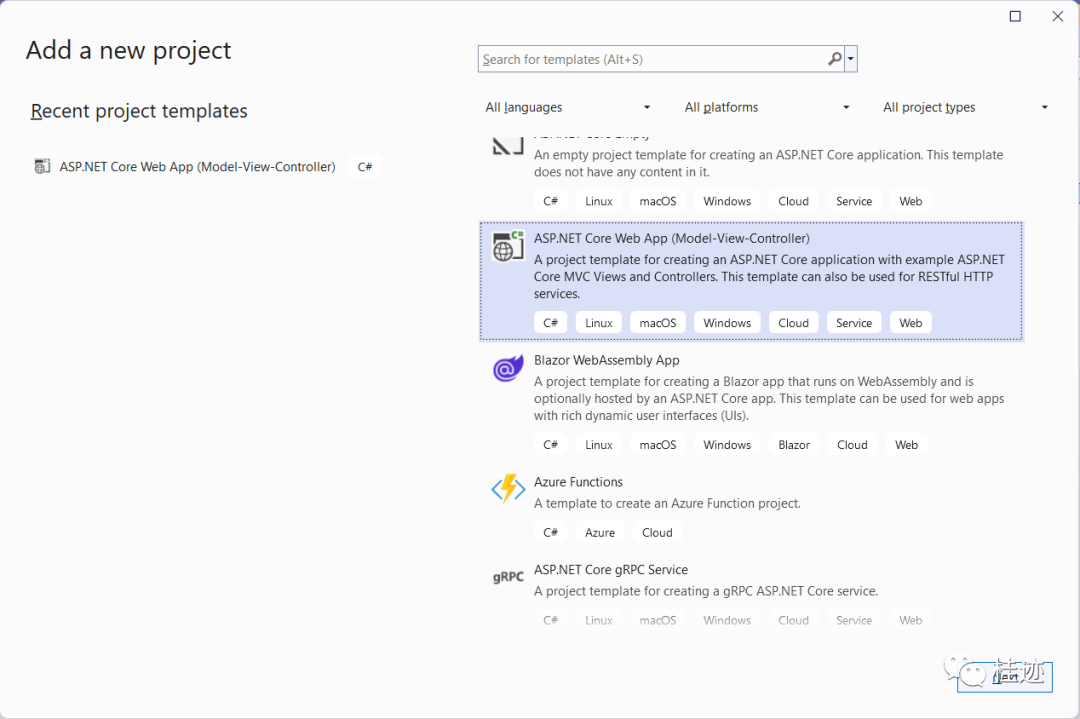Click the search magnifier icon in the template search box
The image size is (1080, 719).
[834, 59]
